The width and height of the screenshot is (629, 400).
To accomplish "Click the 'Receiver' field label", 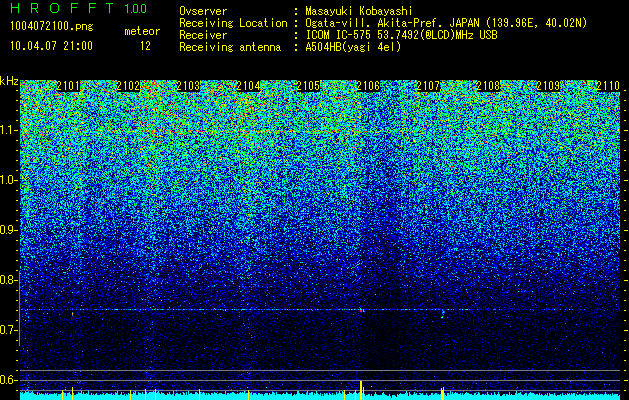I will click(x=203, y=35).
